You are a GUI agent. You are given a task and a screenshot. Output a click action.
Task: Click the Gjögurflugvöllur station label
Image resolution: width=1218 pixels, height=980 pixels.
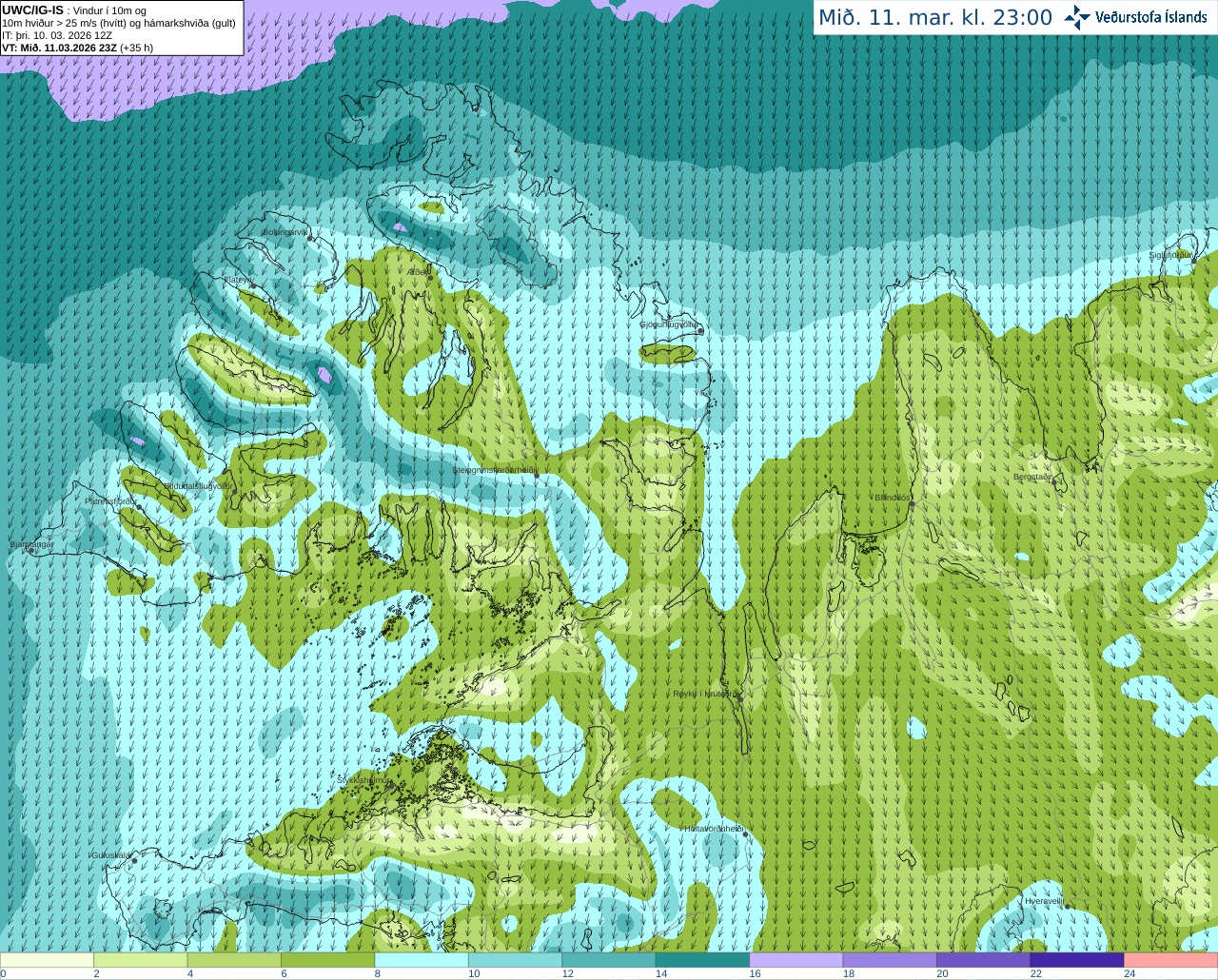669,324
